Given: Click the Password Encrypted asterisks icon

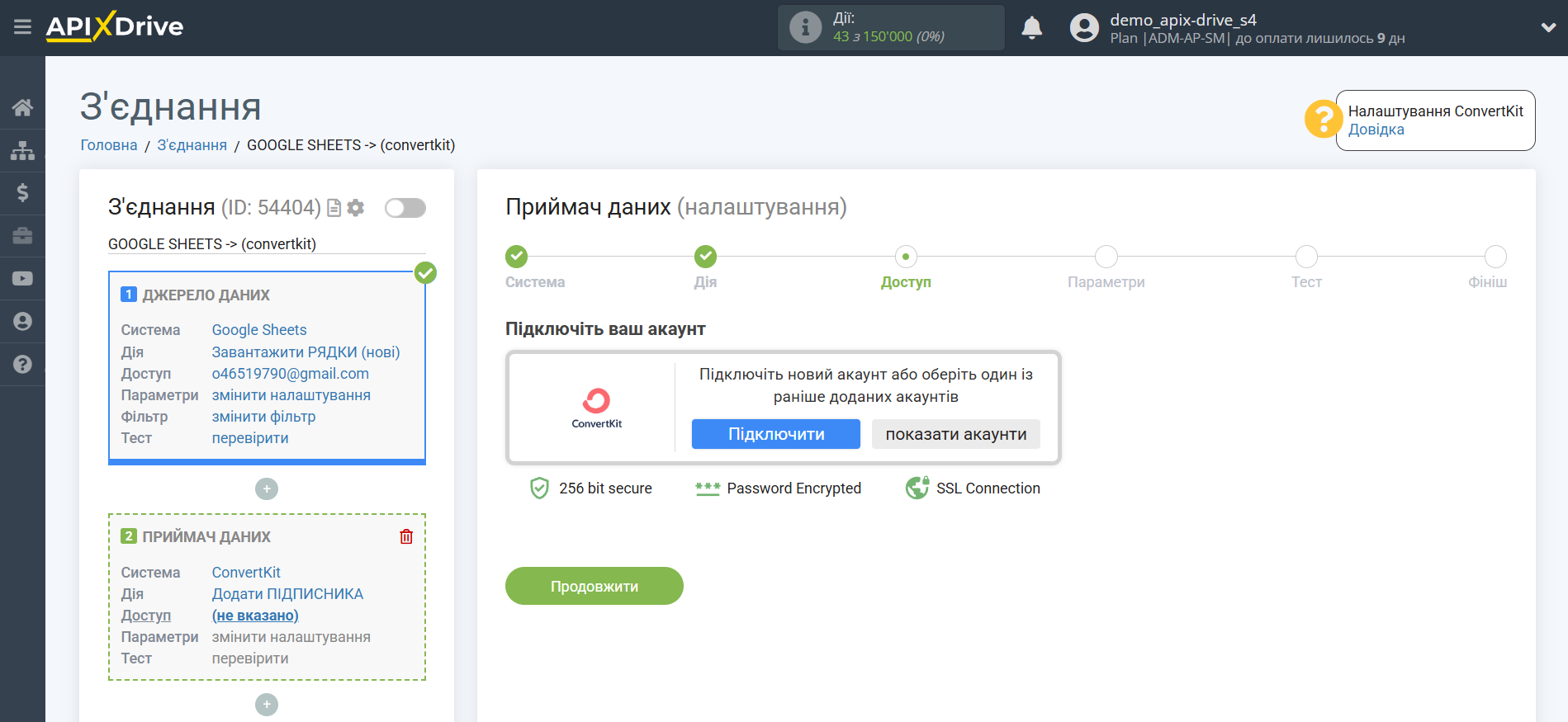Looking at the screenshot, I should coord(708,488).
